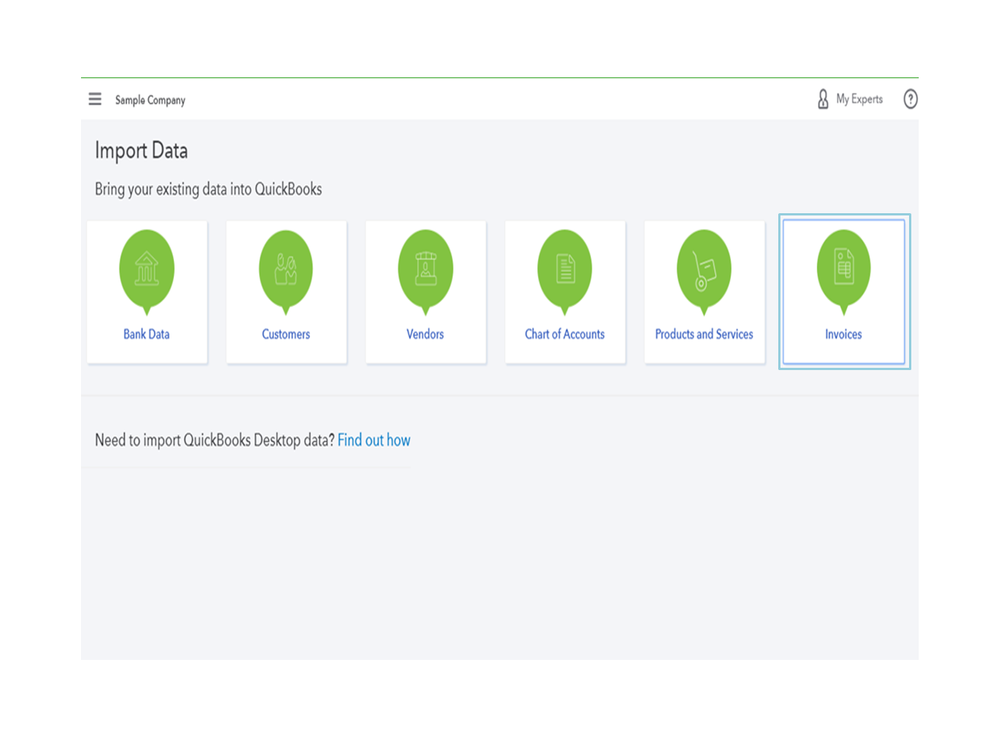Open the Vendors text label
The width and height of the screenshot is (999, 749).
tap(425, 334)
